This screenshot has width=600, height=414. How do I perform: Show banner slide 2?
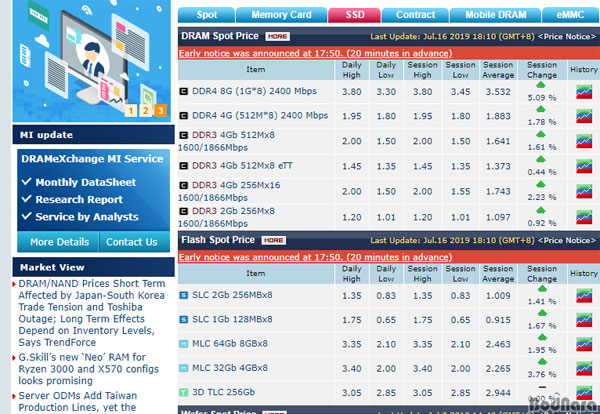point(145,111)
